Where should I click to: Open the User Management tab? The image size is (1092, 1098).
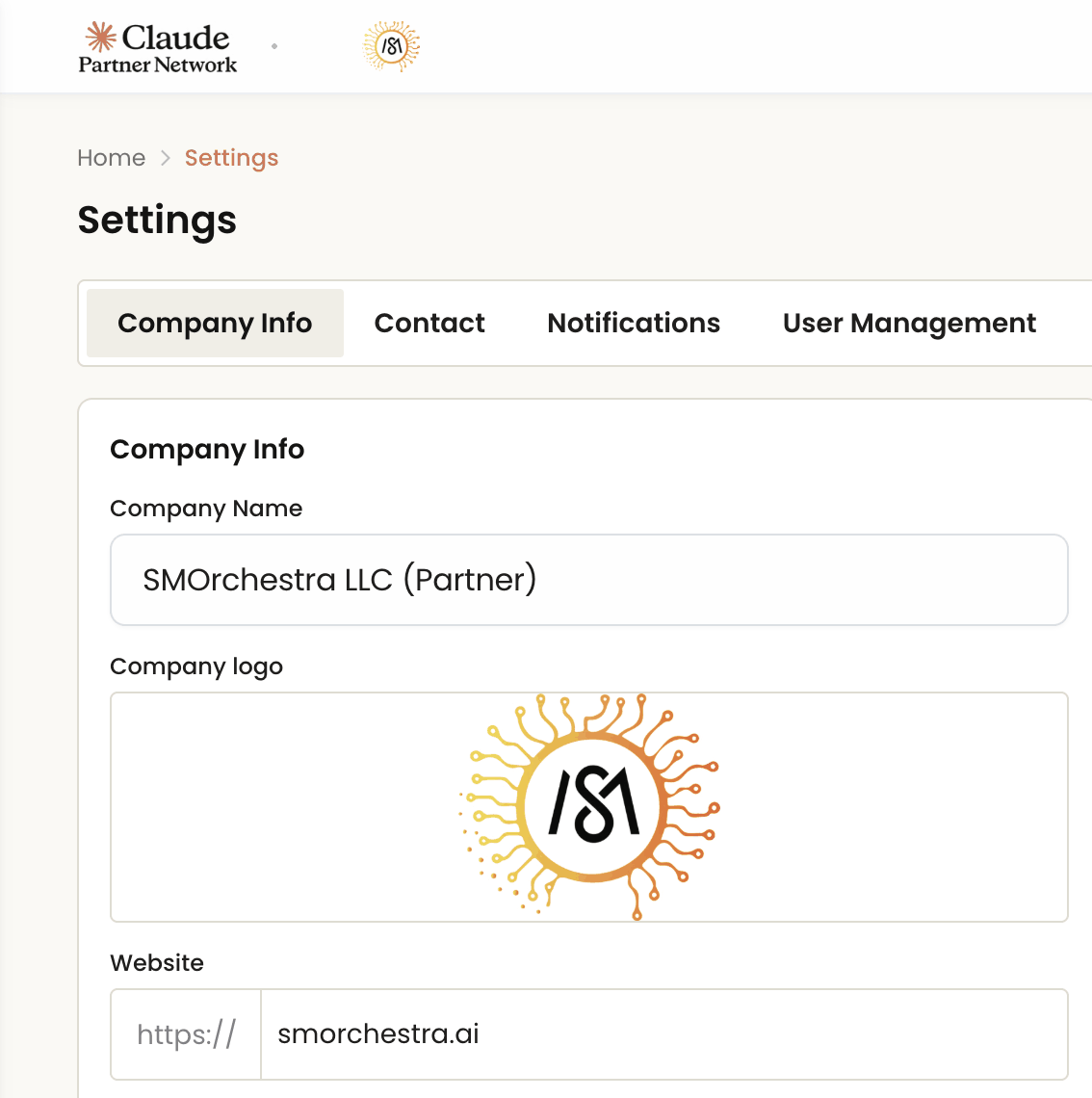(909, 323)
